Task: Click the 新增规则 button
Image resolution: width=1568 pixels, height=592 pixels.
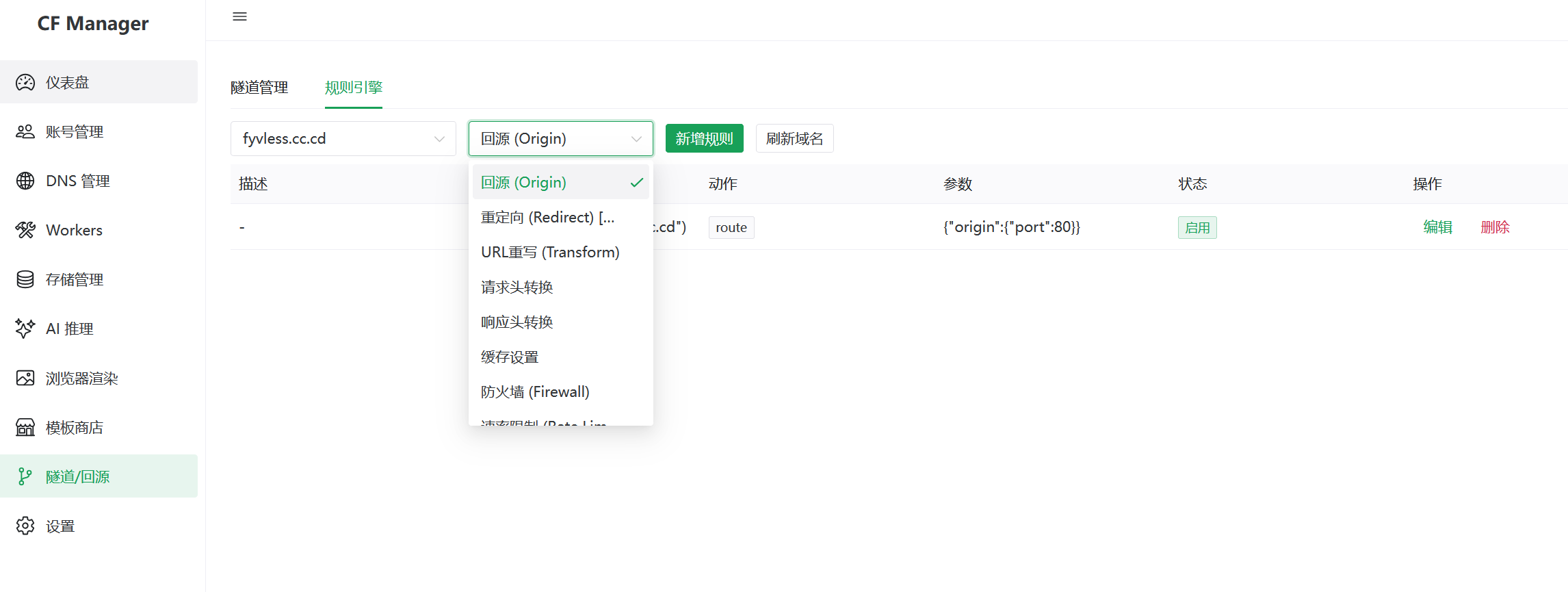Action: 705,138
